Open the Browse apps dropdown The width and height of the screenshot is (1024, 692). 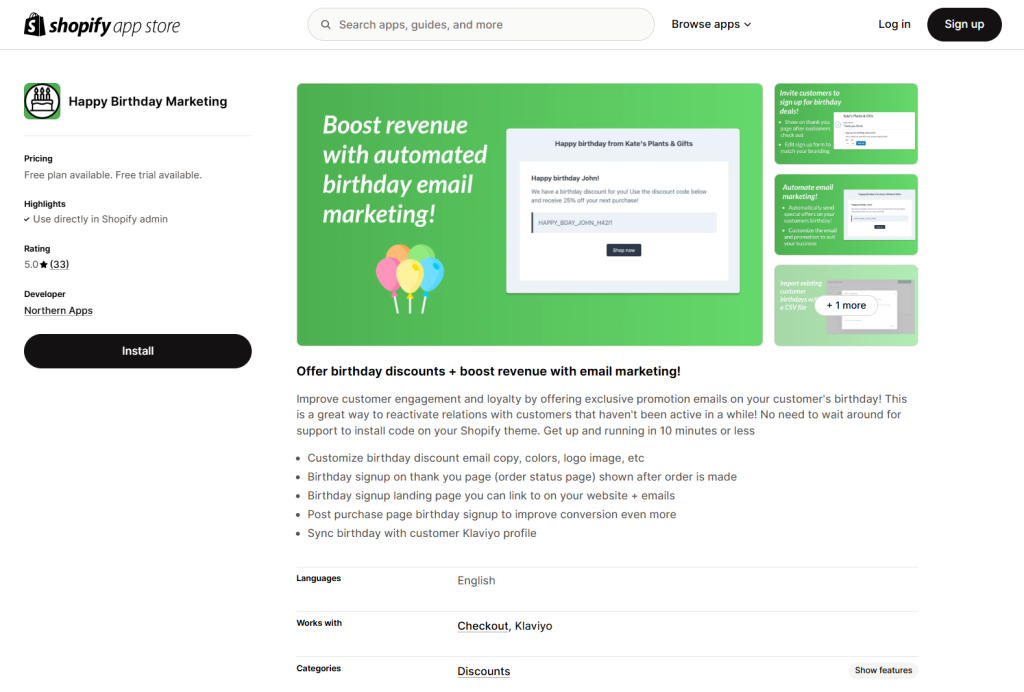point(711,24)
